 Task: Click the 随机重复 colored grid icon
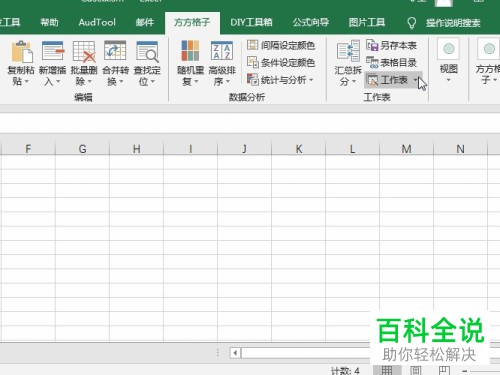point(190,51)
